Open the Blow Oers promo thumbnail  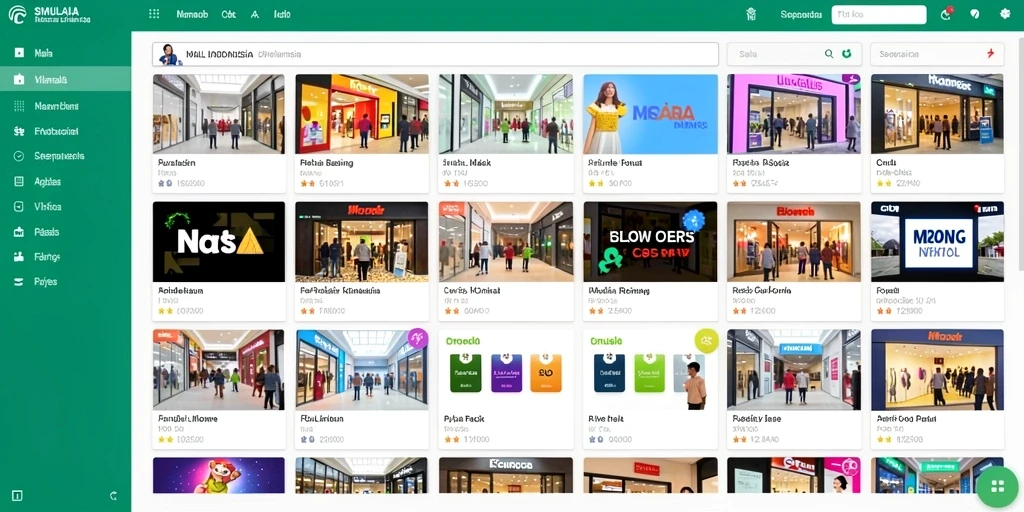coord(650,242)
